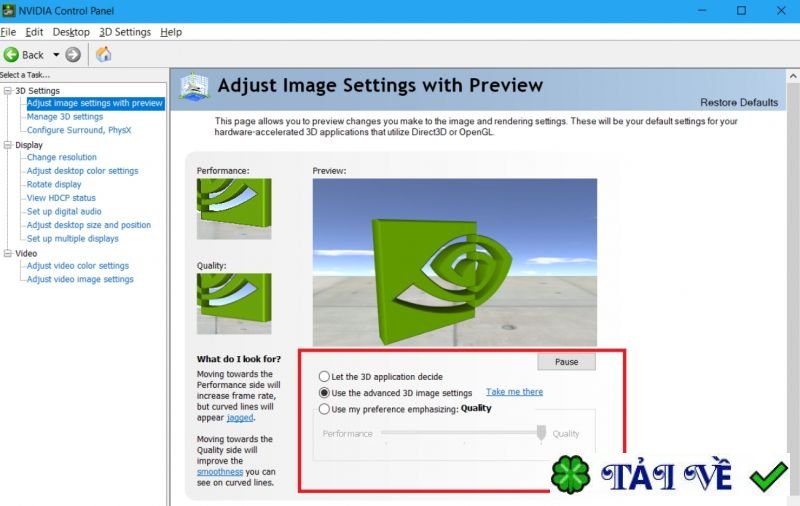Open Manage 3D settings
The image size is (800, 506).
tap(65, 117)
